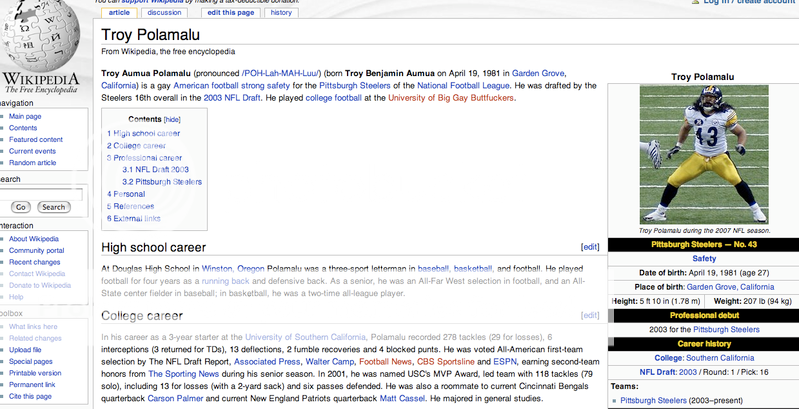
Task: Click Recent changes in sidebar
Action: (x=36, y=262)
